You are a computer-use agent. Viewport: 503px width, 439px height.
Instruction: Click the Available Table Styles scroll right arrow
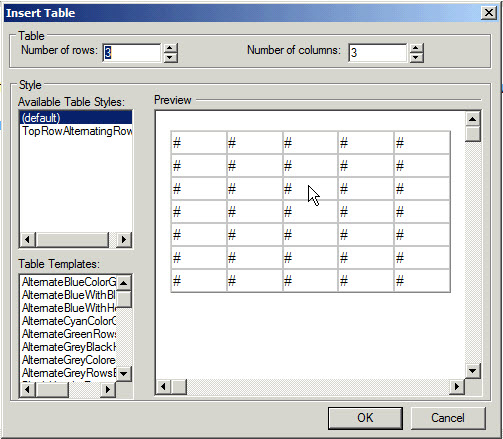[x=124, y=239]
